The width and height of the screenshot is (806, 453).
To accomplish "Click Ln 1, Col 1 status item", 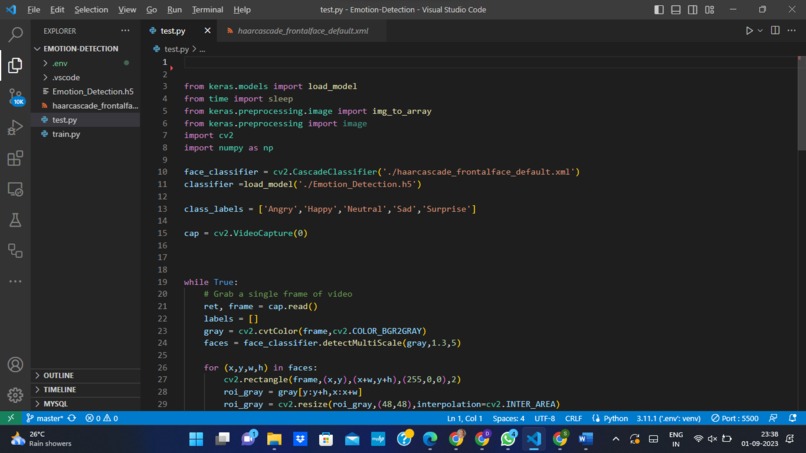I will tap(464, 418).
